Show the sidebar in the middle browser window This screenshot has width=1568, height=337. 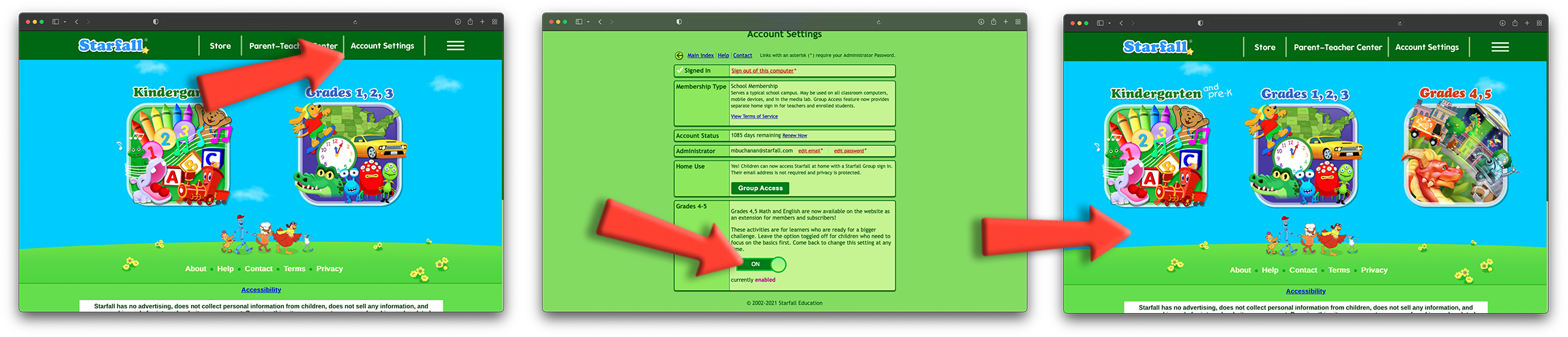point(579,22)
